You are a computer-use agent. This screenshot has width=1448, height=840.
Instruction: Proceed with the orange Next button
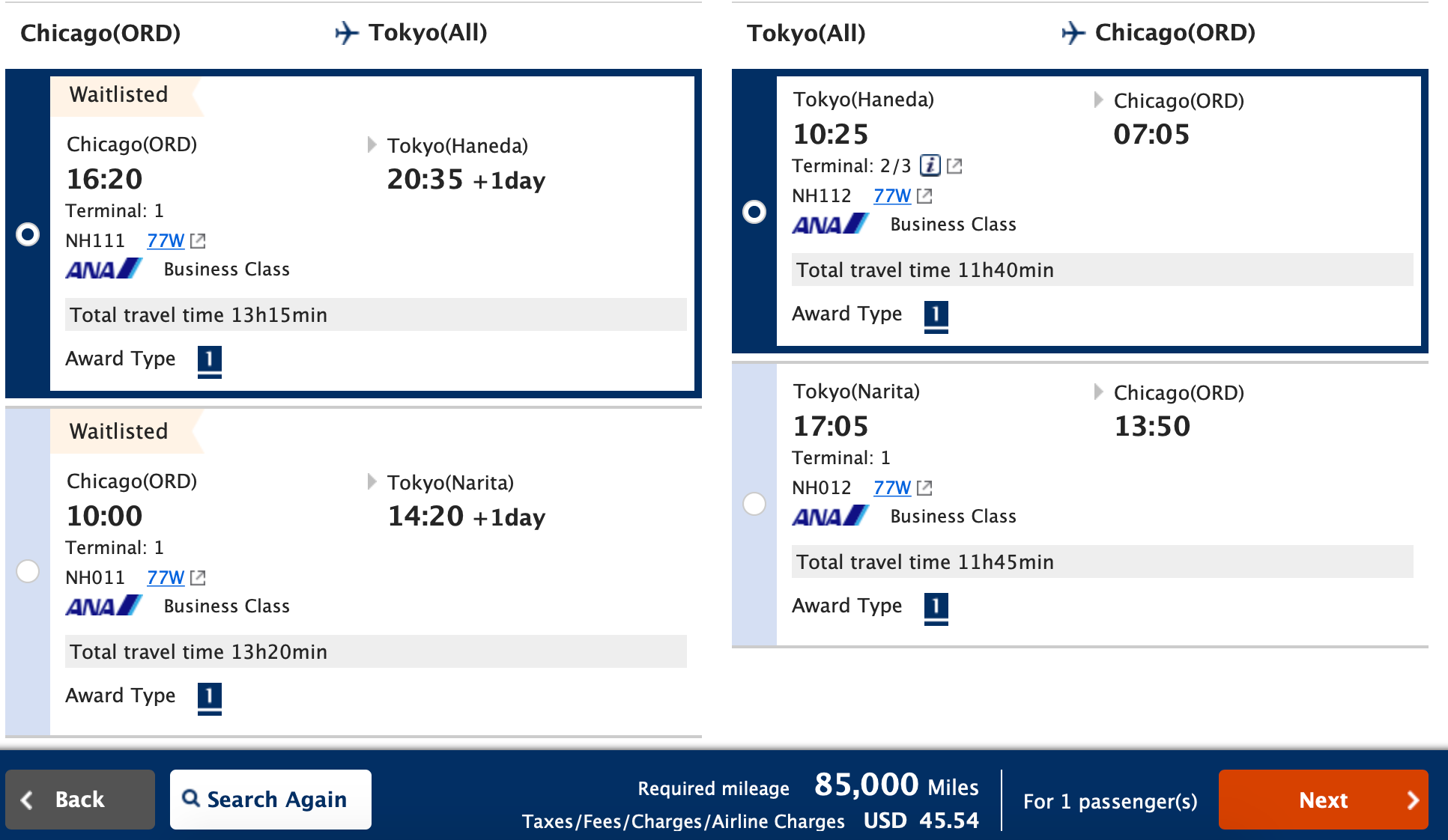click(1323, 800)
